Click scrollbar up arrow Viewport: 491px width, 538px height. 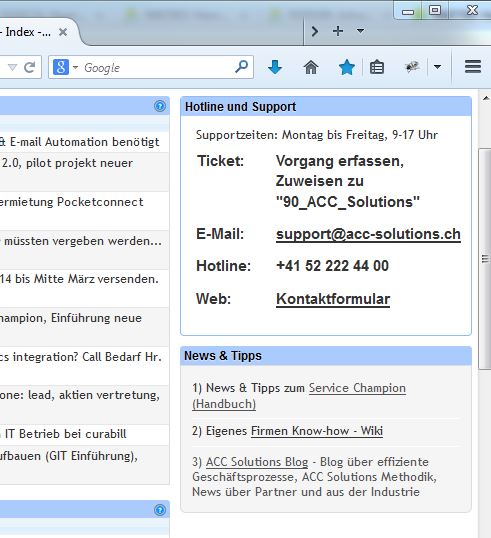(486, 98)
